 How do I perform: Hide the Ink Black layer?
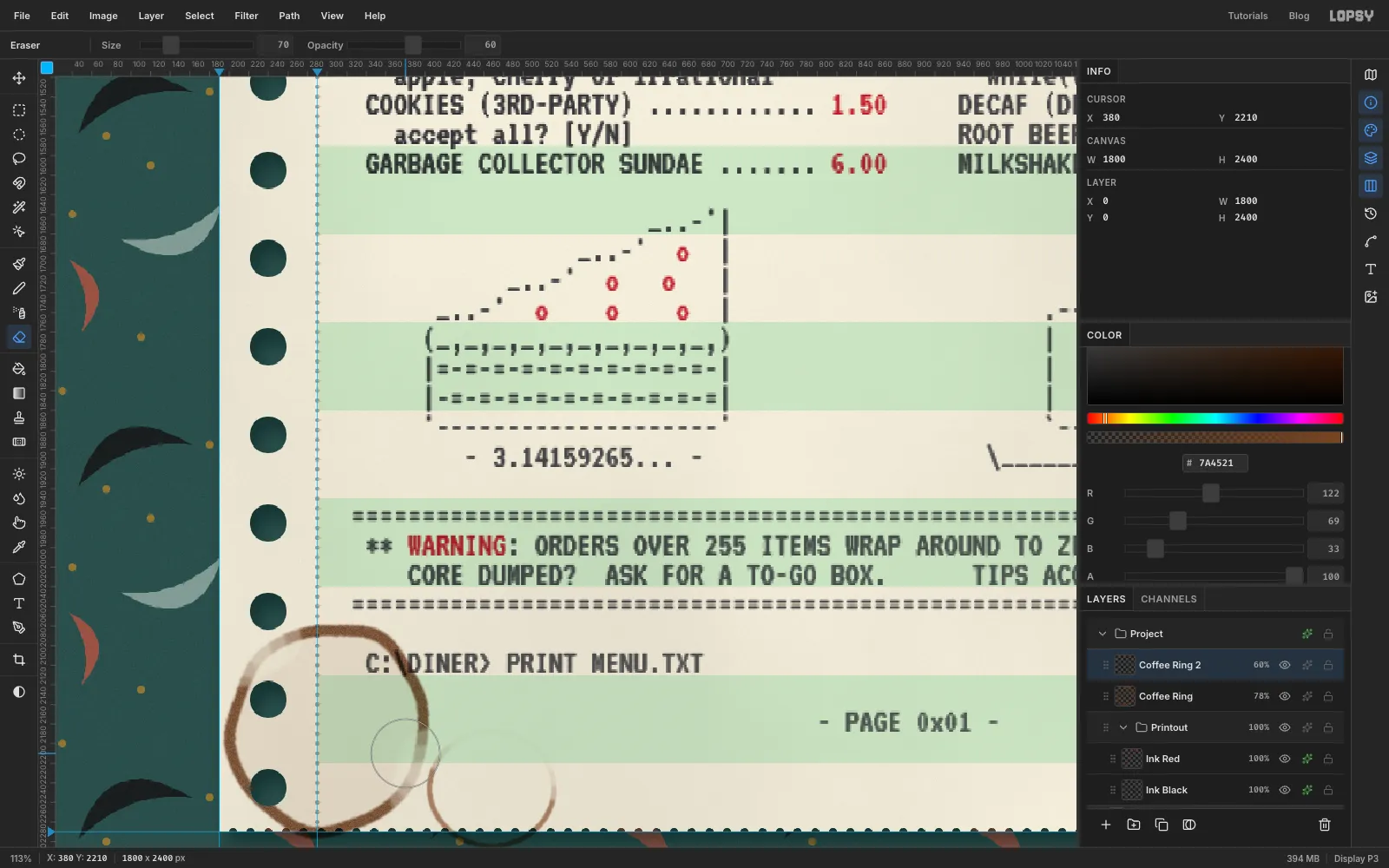pos(1285,790)
